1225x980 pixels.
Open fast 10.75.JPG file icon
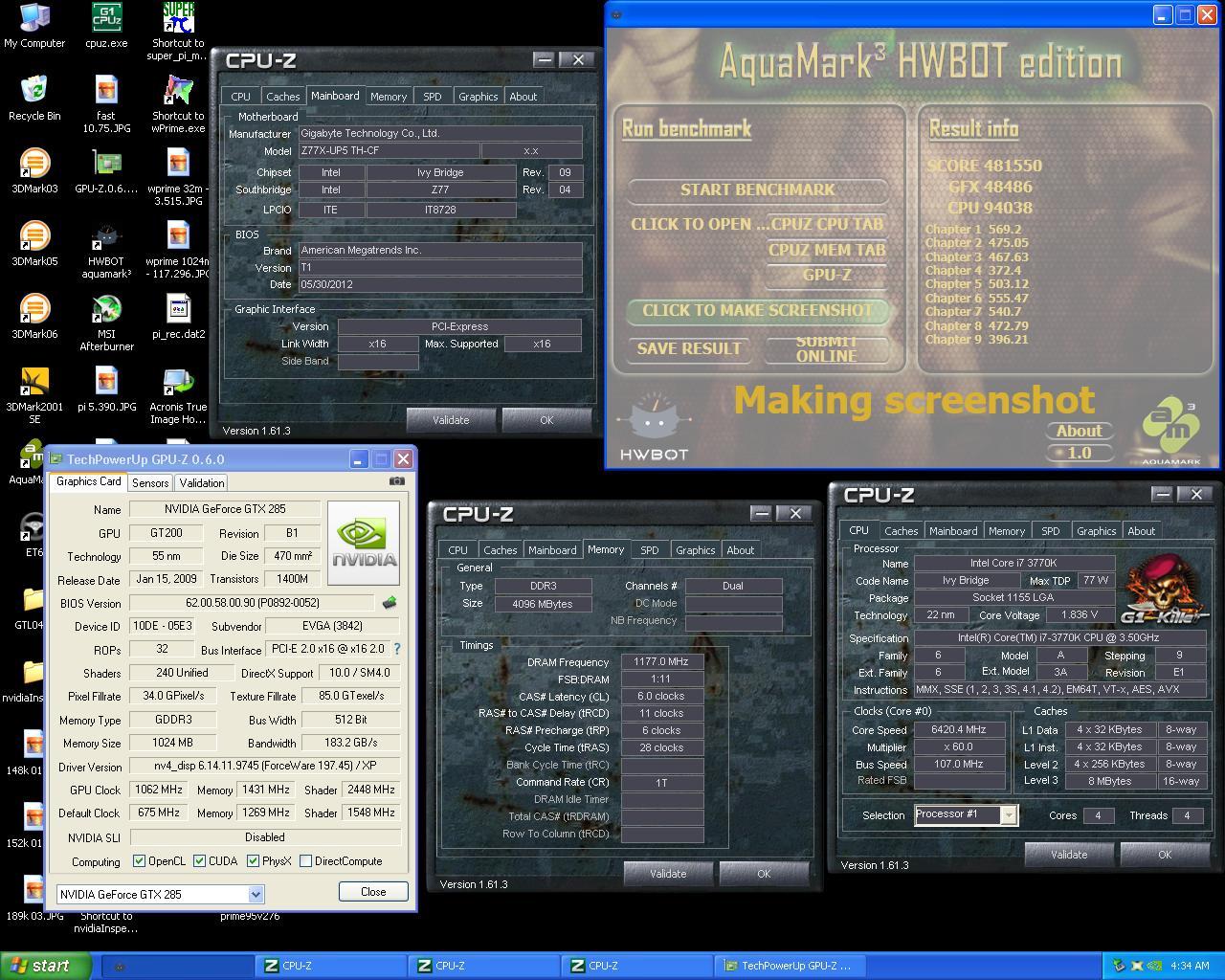tap(106, 104)
